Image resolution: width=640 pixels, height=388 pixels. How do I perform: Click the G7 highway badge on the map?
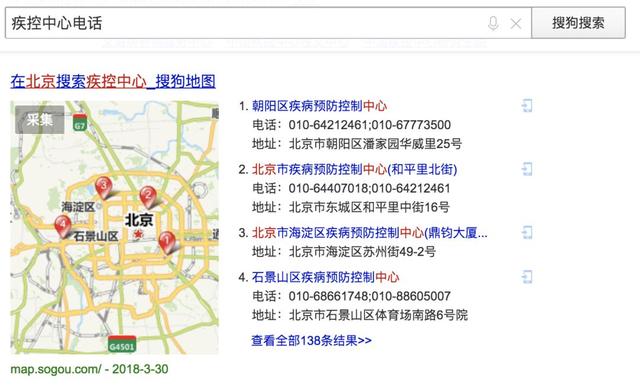pyautogui.click(x=80, y=123)
